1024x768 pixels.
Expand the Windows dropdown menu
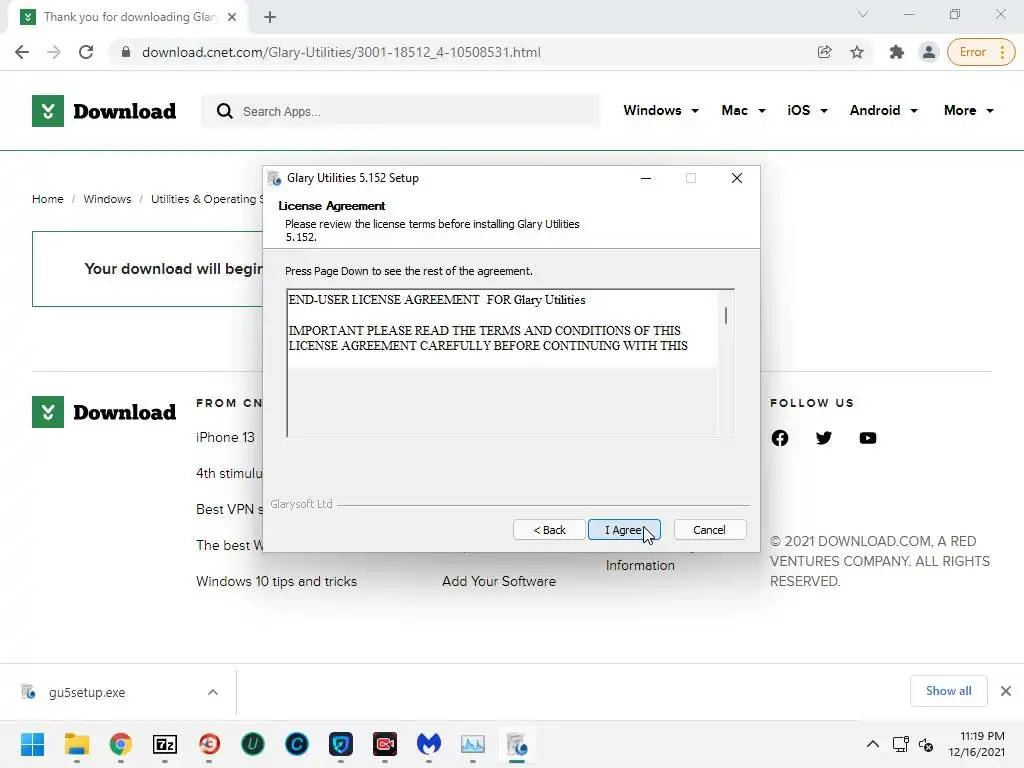(x=661, y=110)
